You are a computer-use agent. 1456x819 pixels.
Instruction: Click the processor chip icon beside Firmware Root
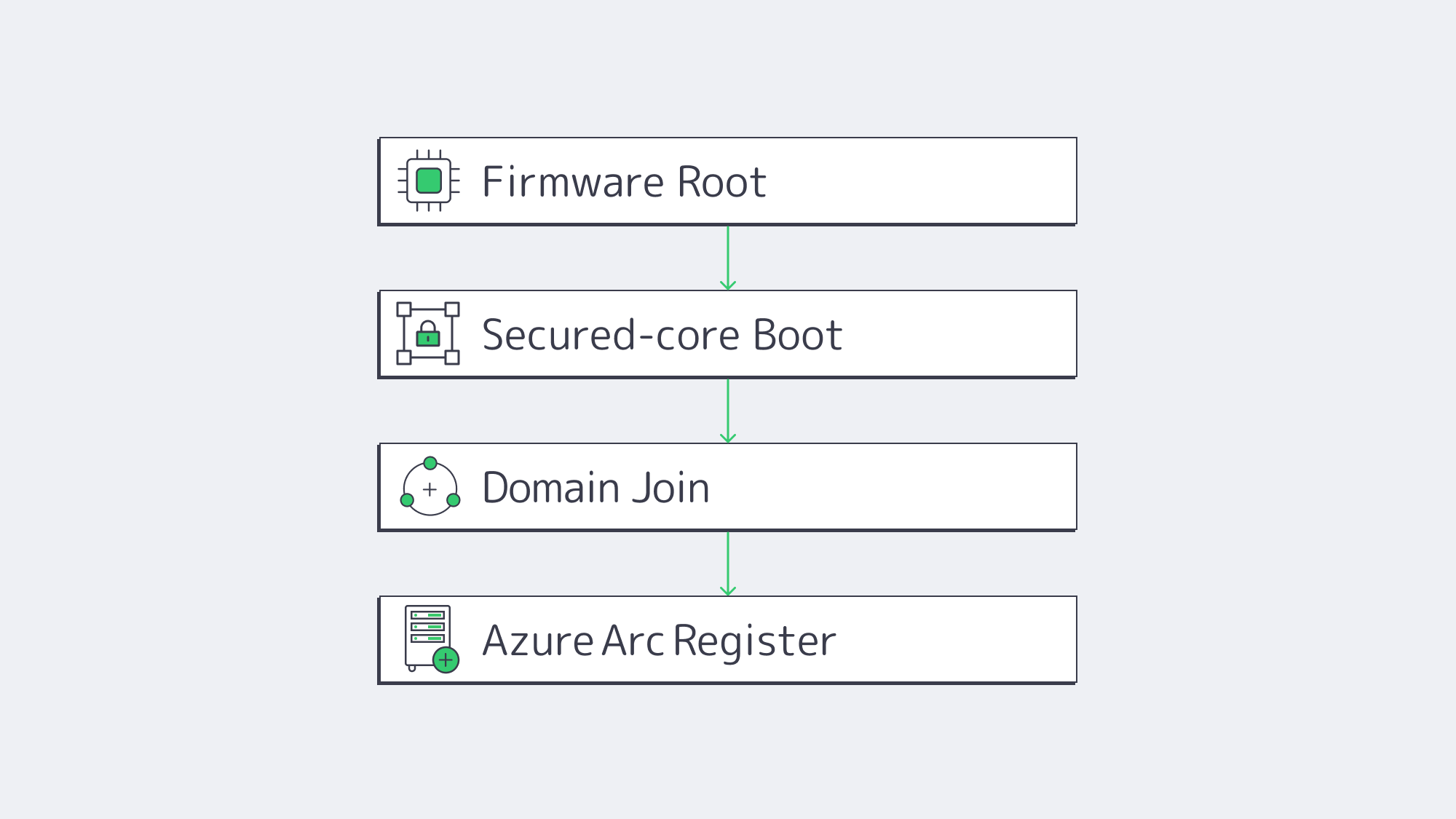coord(429,181)
